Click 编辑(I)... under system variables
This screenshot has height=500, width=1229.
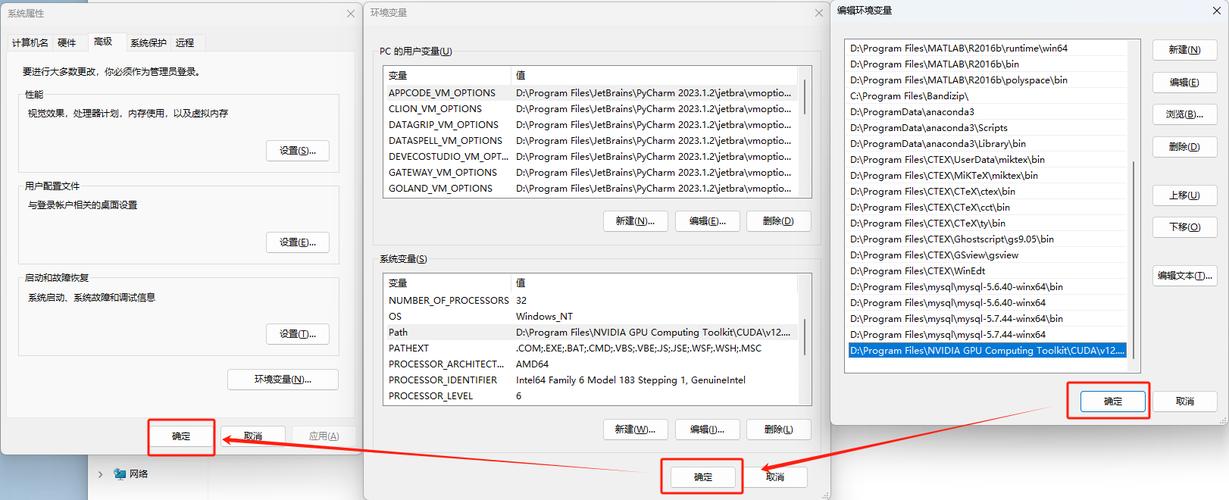pos(707,429)
